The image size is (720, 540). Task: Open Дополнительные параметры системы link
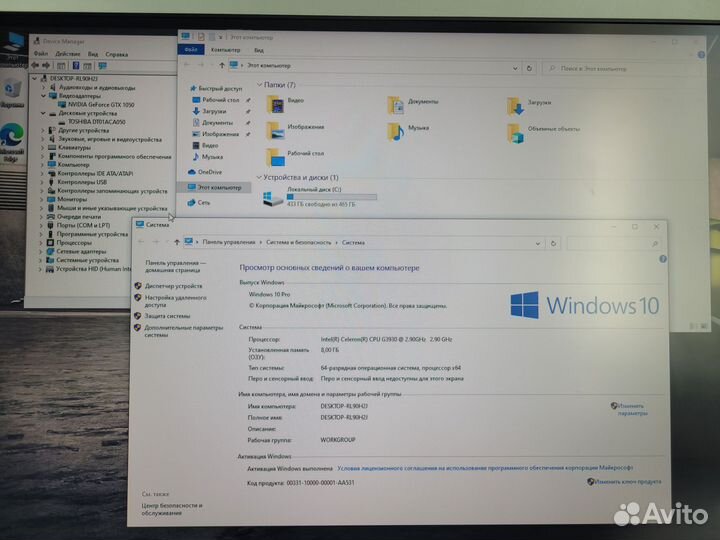[184, 331]
